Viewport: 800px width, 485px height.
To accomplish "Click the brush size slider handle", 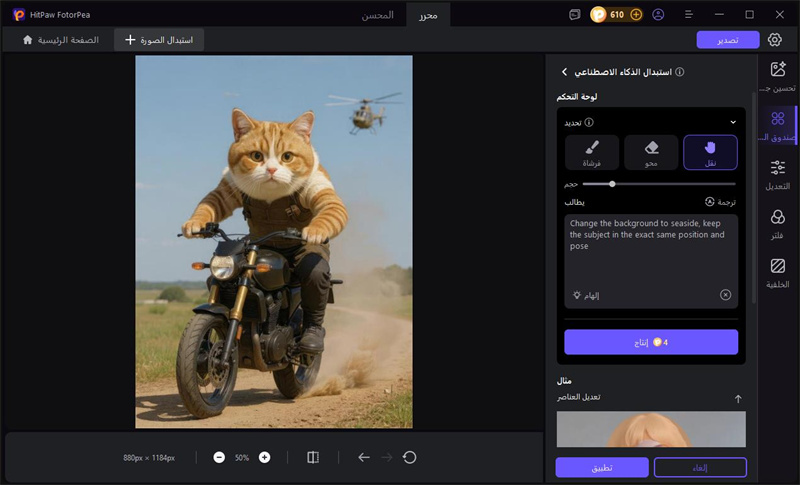I will click(x=612, y=184).
